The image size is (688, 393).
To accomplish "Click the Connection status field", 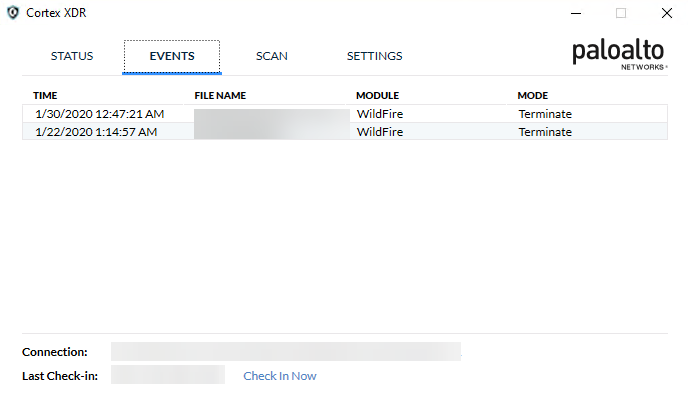I will [x=286, y=352].
